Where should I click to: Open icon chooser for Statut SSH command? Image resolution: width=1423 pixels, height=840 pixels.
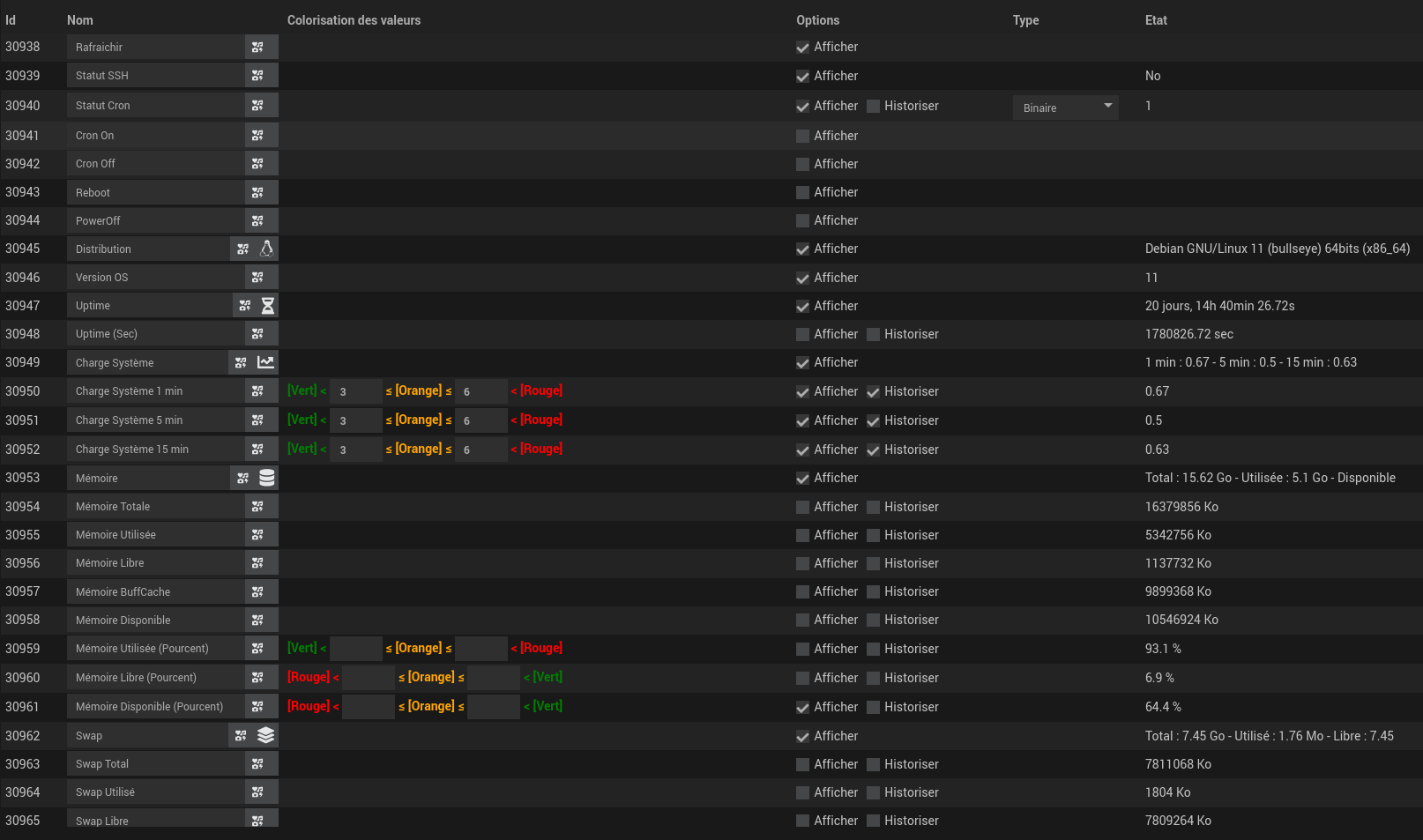[257, 76]
